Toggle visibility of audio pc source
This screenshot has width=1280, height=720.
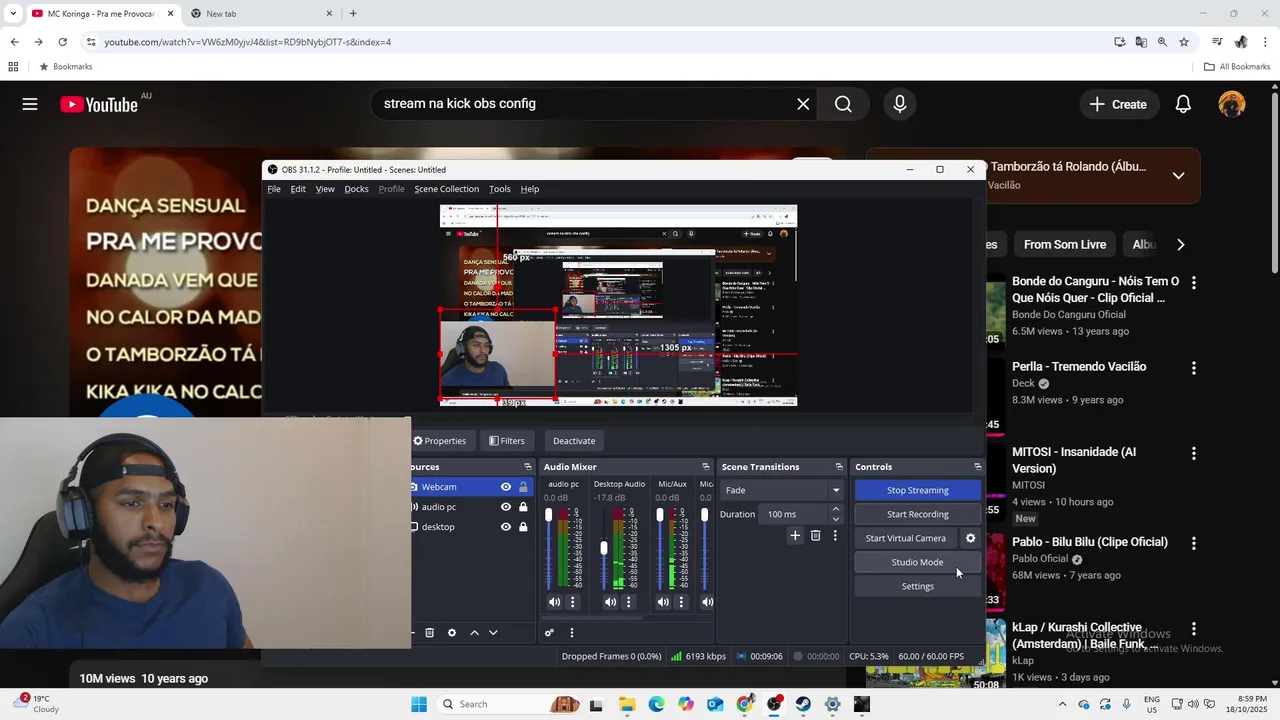[x=506, y=507]
